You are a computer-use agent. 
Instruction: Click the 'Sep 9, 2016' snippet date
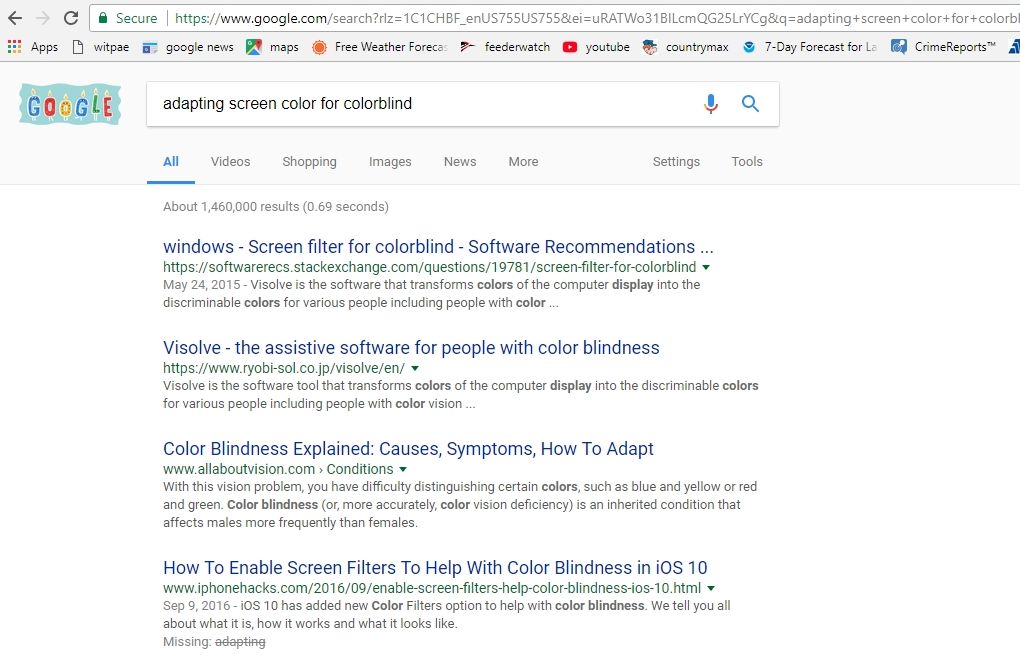pos(196,606)
